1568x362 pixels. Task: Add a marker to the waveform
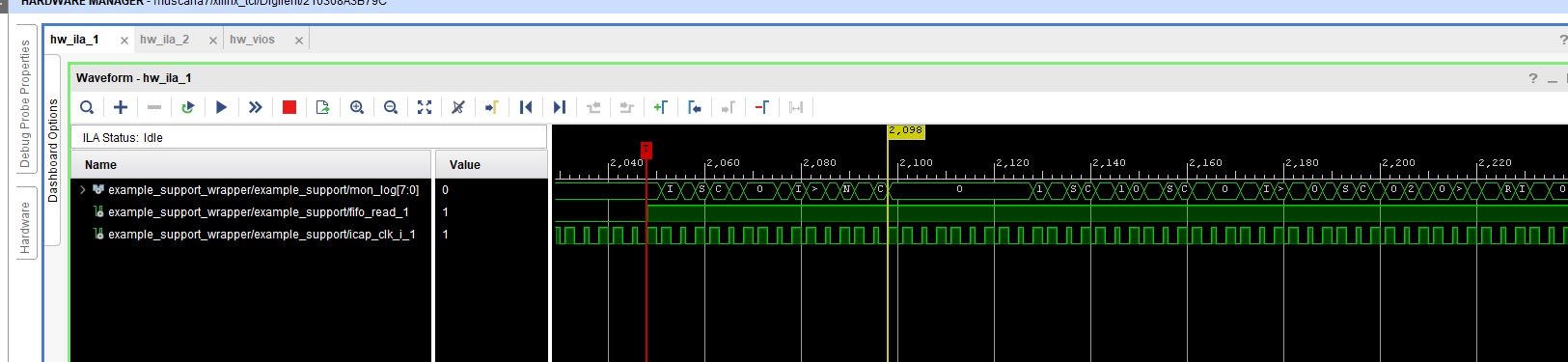(x=661, y=107)
